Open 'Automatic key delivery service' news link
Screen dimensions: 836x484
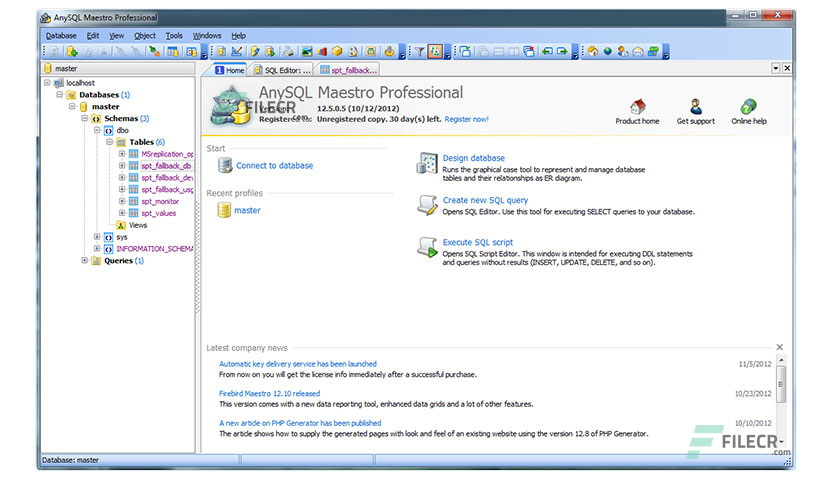(x=298, y=364)
